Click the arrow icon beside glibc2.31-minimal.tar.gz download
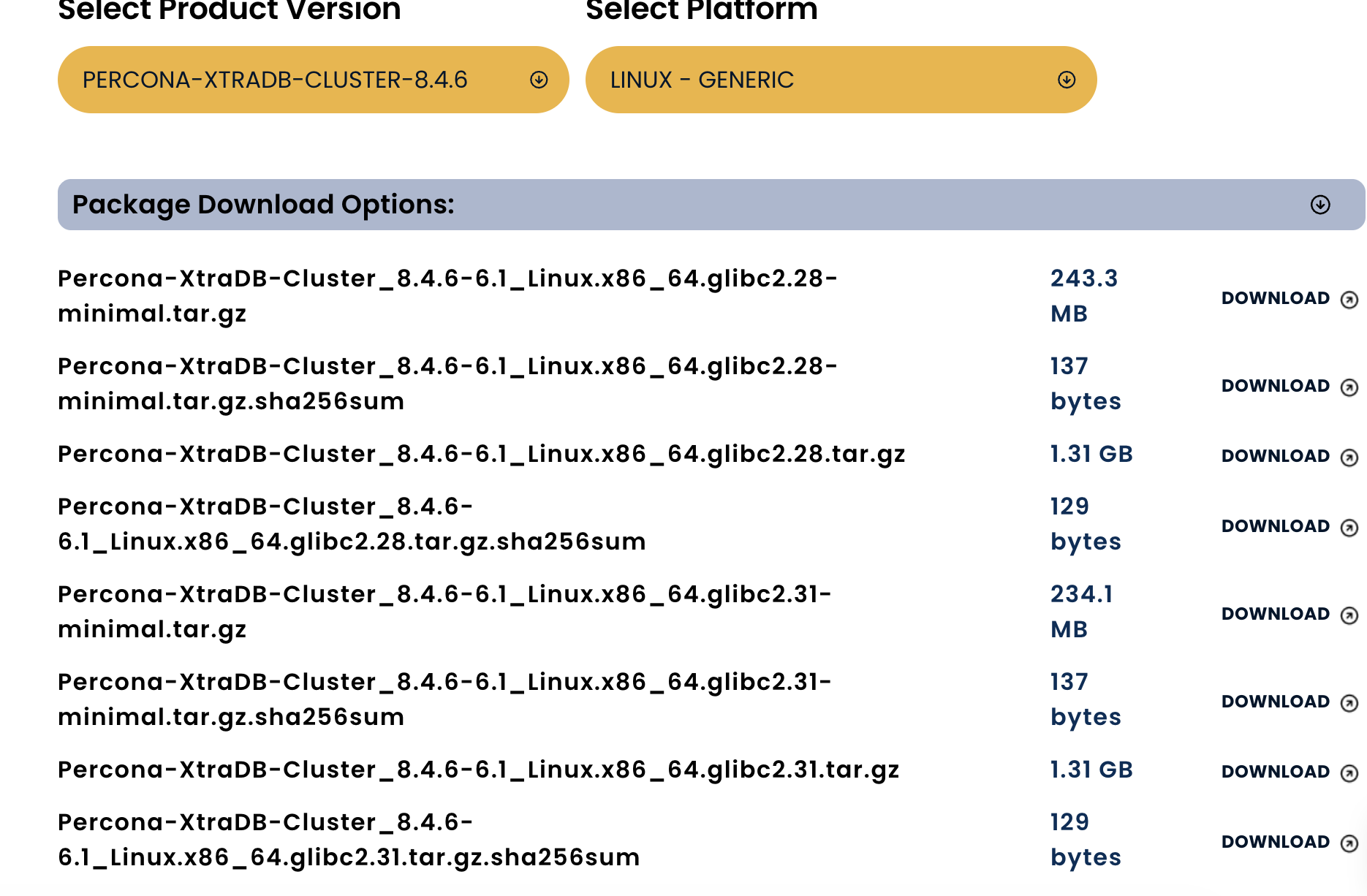 tap(1349, 615)
